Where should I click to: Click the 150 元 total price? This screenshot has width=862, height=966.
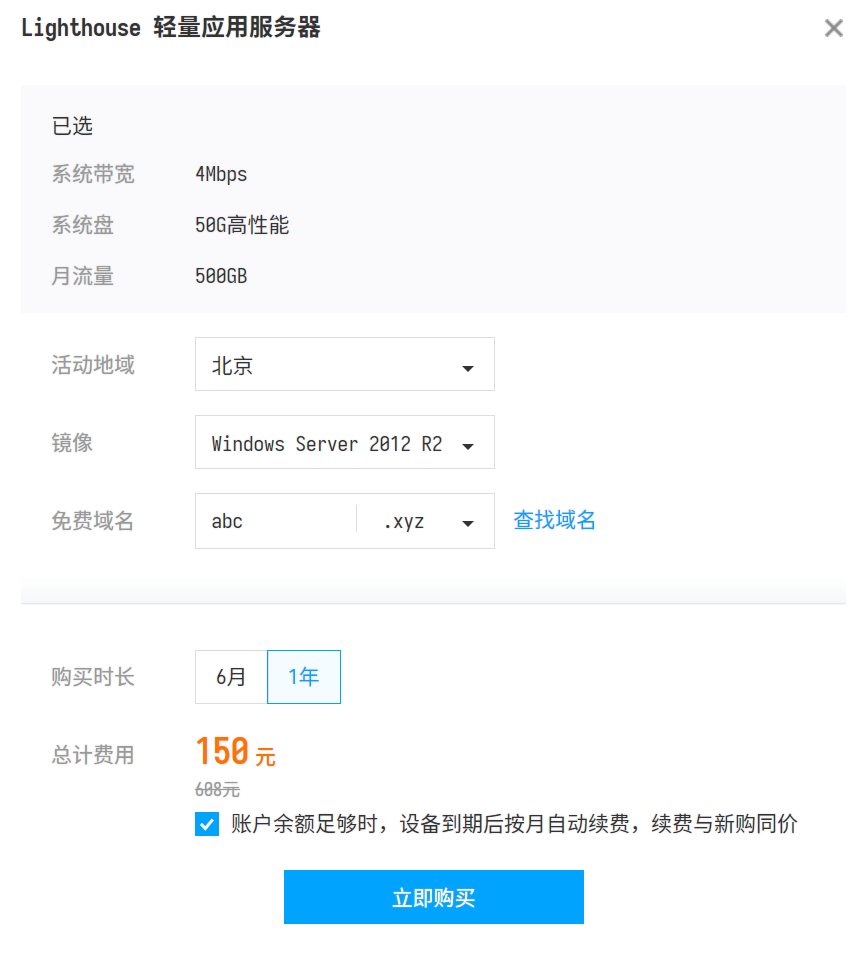(235, 752)
